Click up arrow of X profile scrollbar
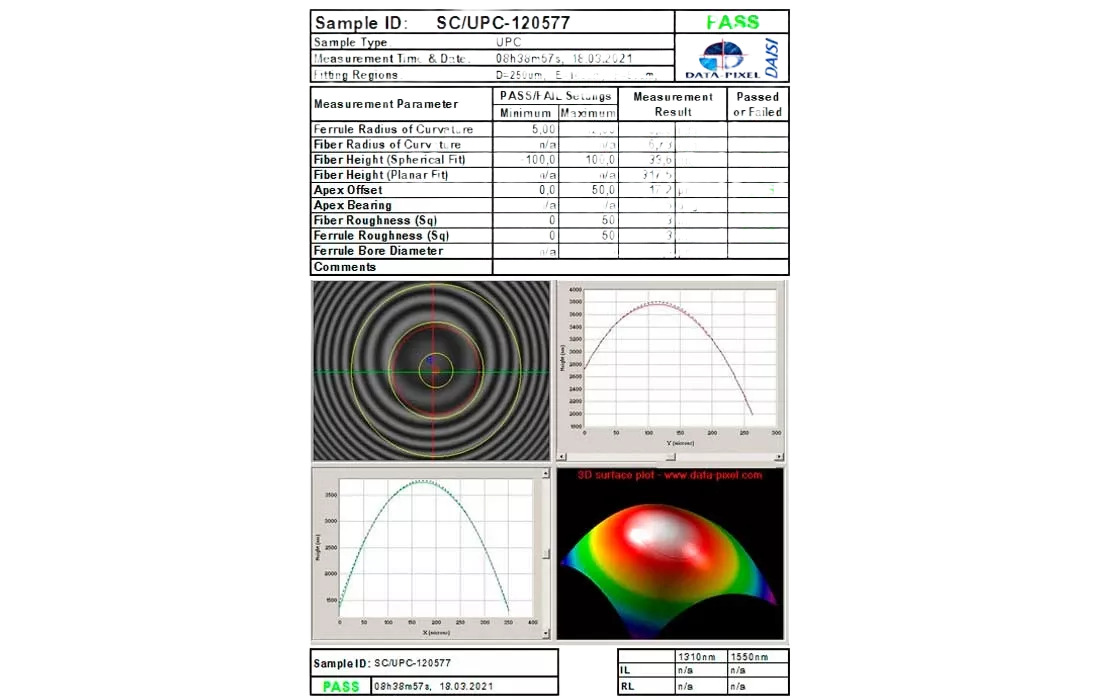 click(x=545, y=473)
